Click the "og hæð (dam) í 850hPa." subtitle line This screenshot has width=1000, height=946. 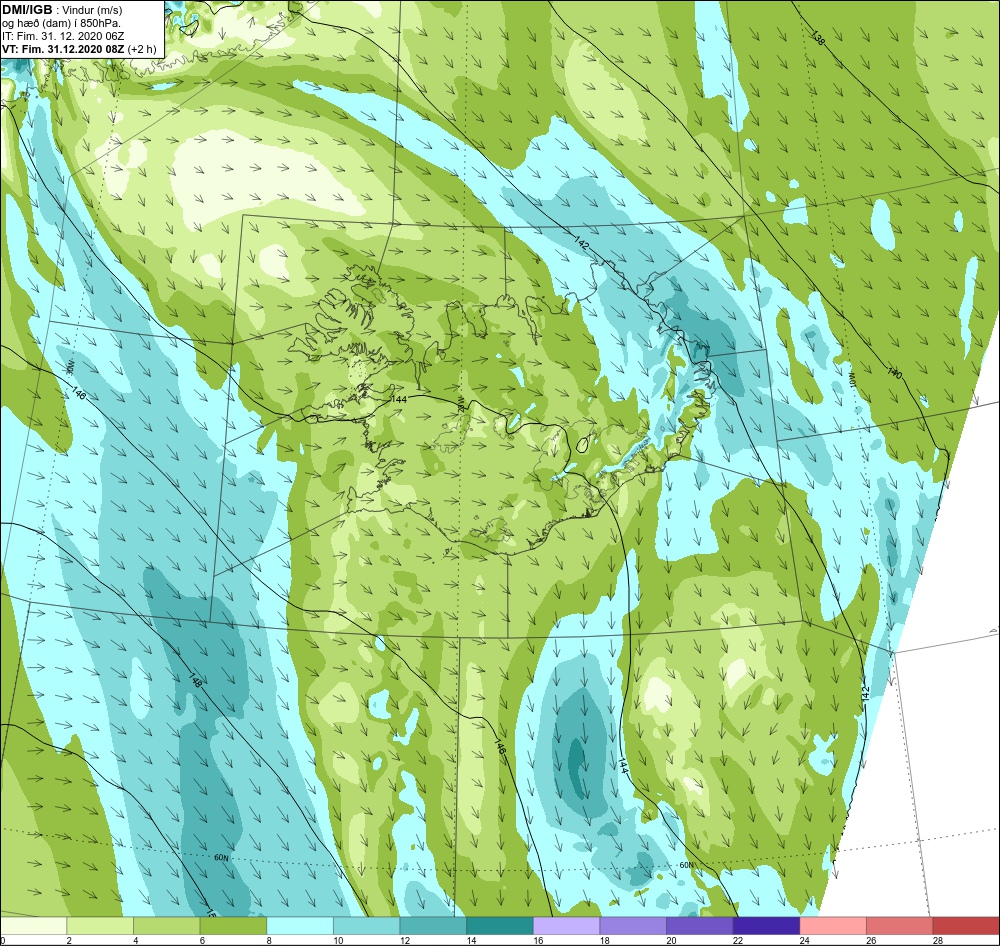pyautogui.click(x=62, y=23)
